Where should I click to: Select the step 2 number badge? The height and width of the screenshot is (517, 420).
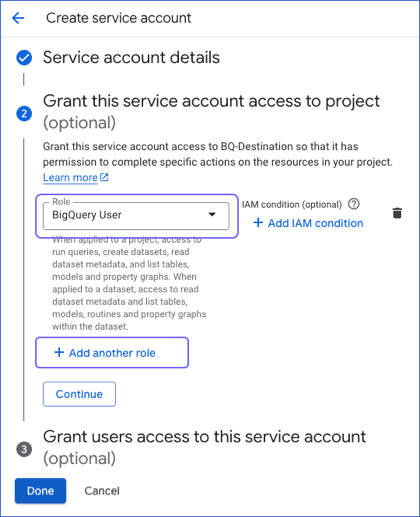point(24,114)
